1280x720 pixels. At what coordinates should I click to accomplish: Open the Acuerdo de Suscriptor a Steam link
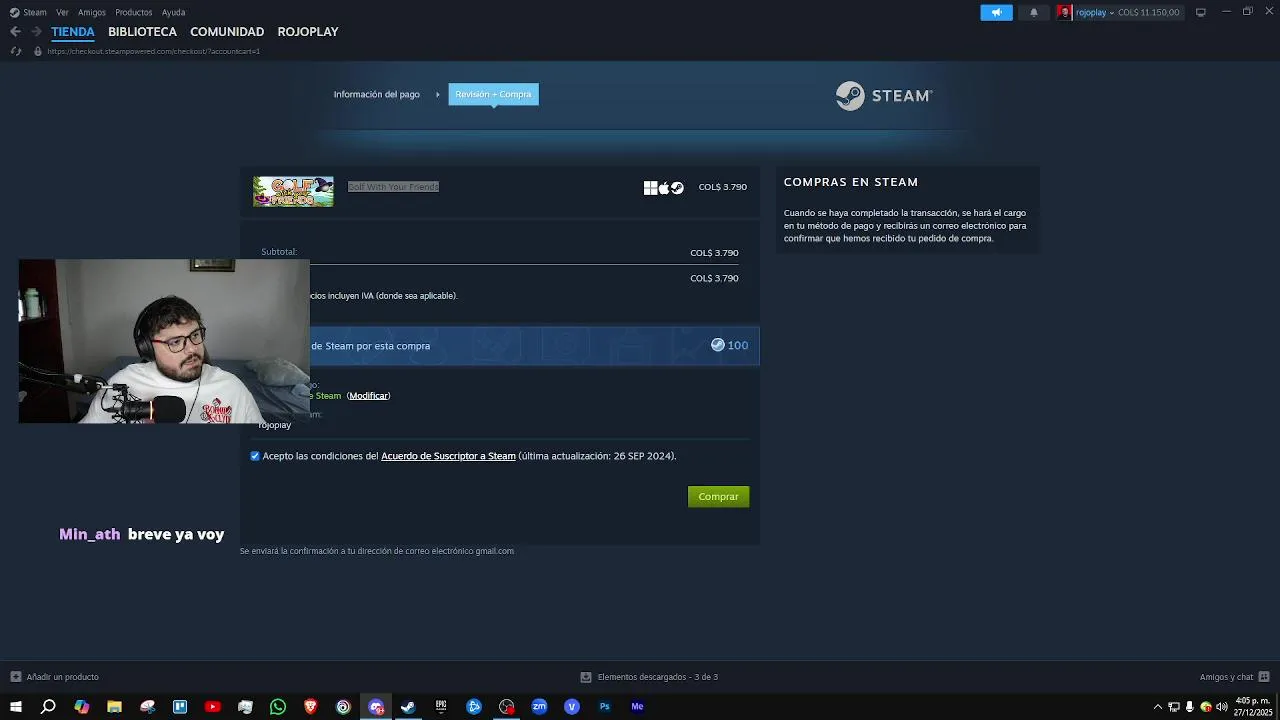click(x=448, y=456)
